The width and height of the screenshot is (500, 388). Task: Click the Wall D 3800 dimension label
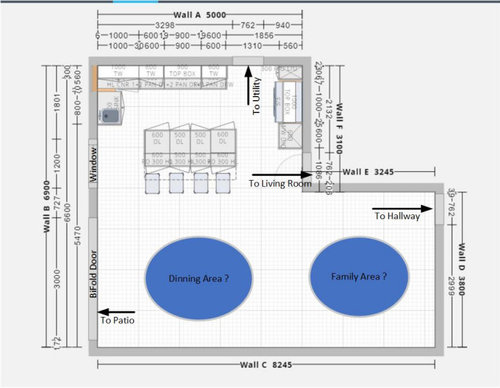tap(461, 269)
